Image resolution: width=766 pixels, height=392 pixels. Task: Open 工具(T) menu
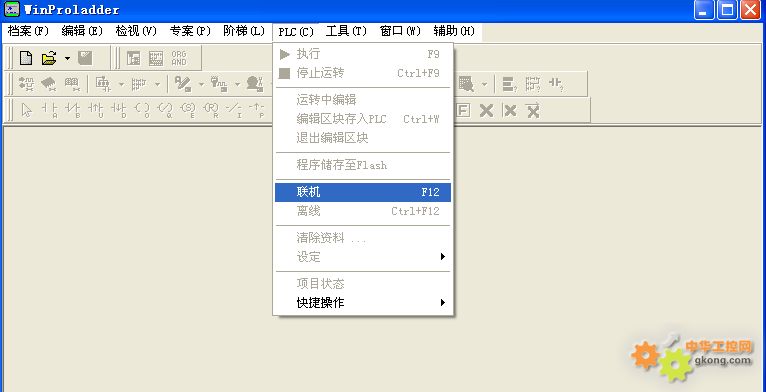(346, 31)
